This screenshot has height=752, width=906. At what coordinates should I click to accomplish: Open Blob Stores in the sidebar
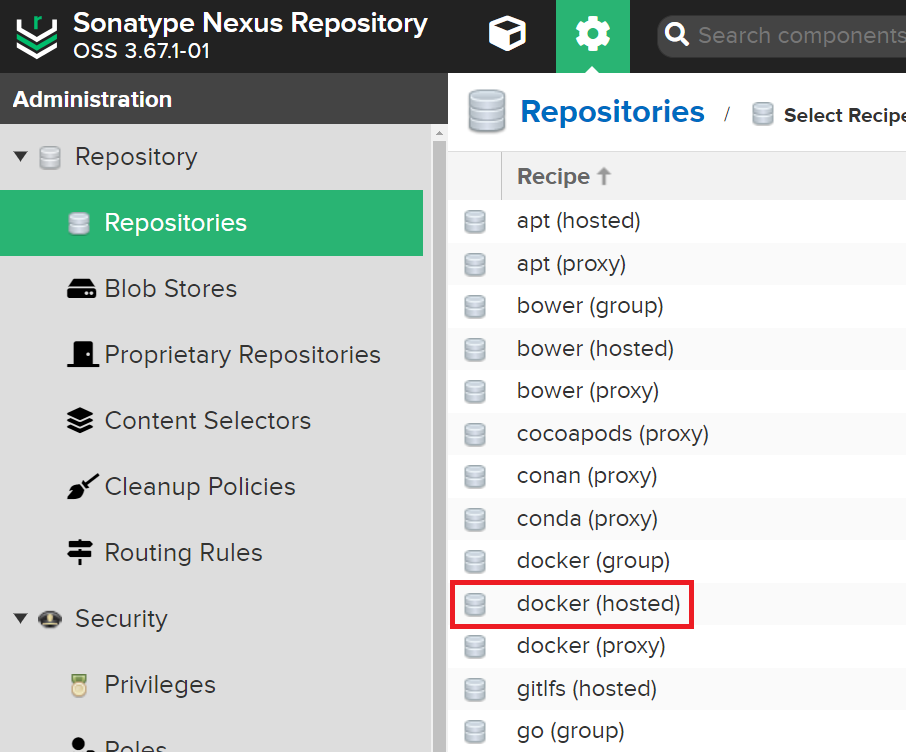[170, 288]
